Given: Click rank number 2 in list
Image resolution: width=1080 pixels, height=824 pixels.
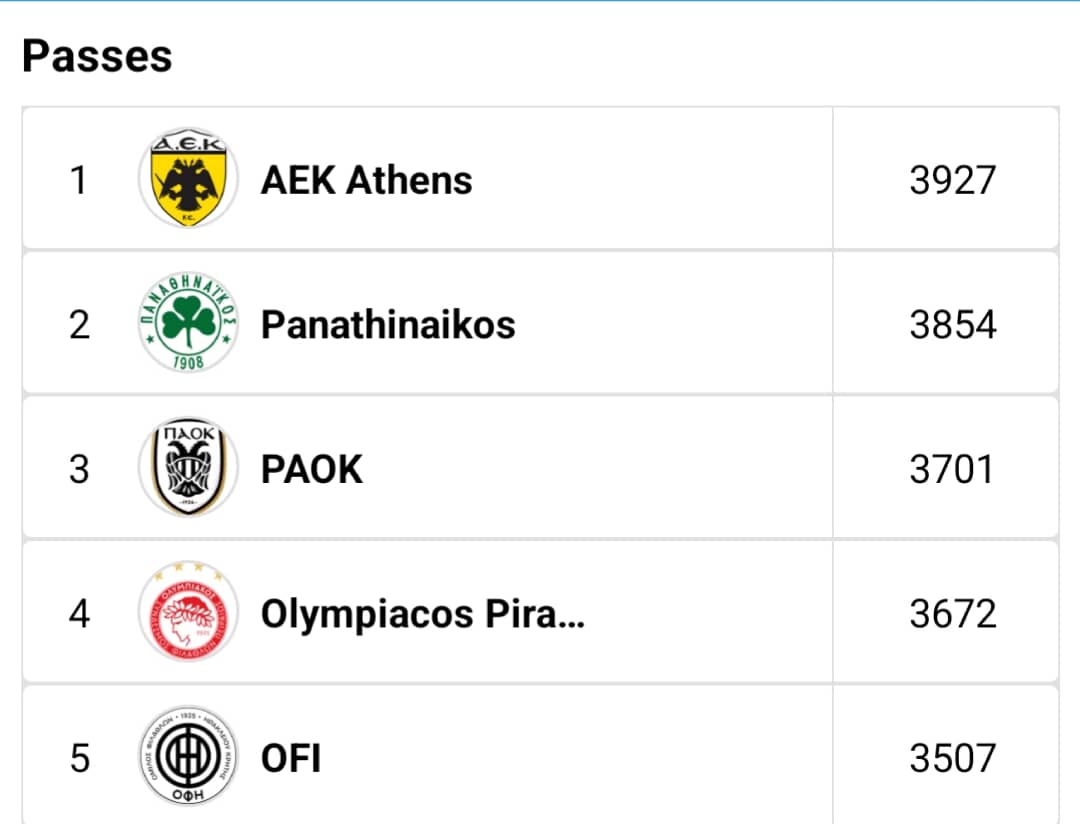Looking at the screenshot, I should 79,325.
